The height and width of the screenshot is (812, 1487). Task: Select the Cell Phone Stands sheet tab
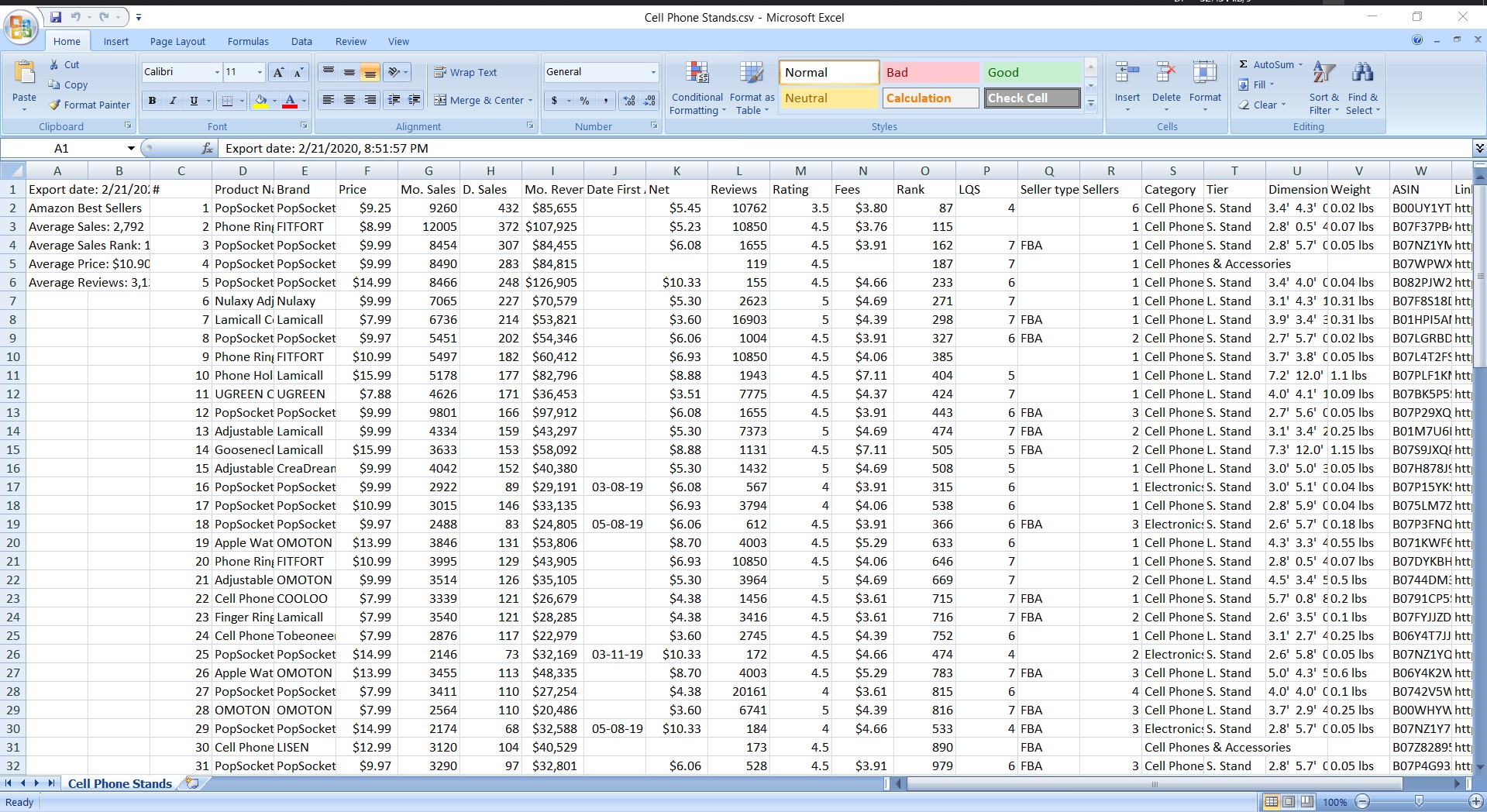click(x=120, y=783)
